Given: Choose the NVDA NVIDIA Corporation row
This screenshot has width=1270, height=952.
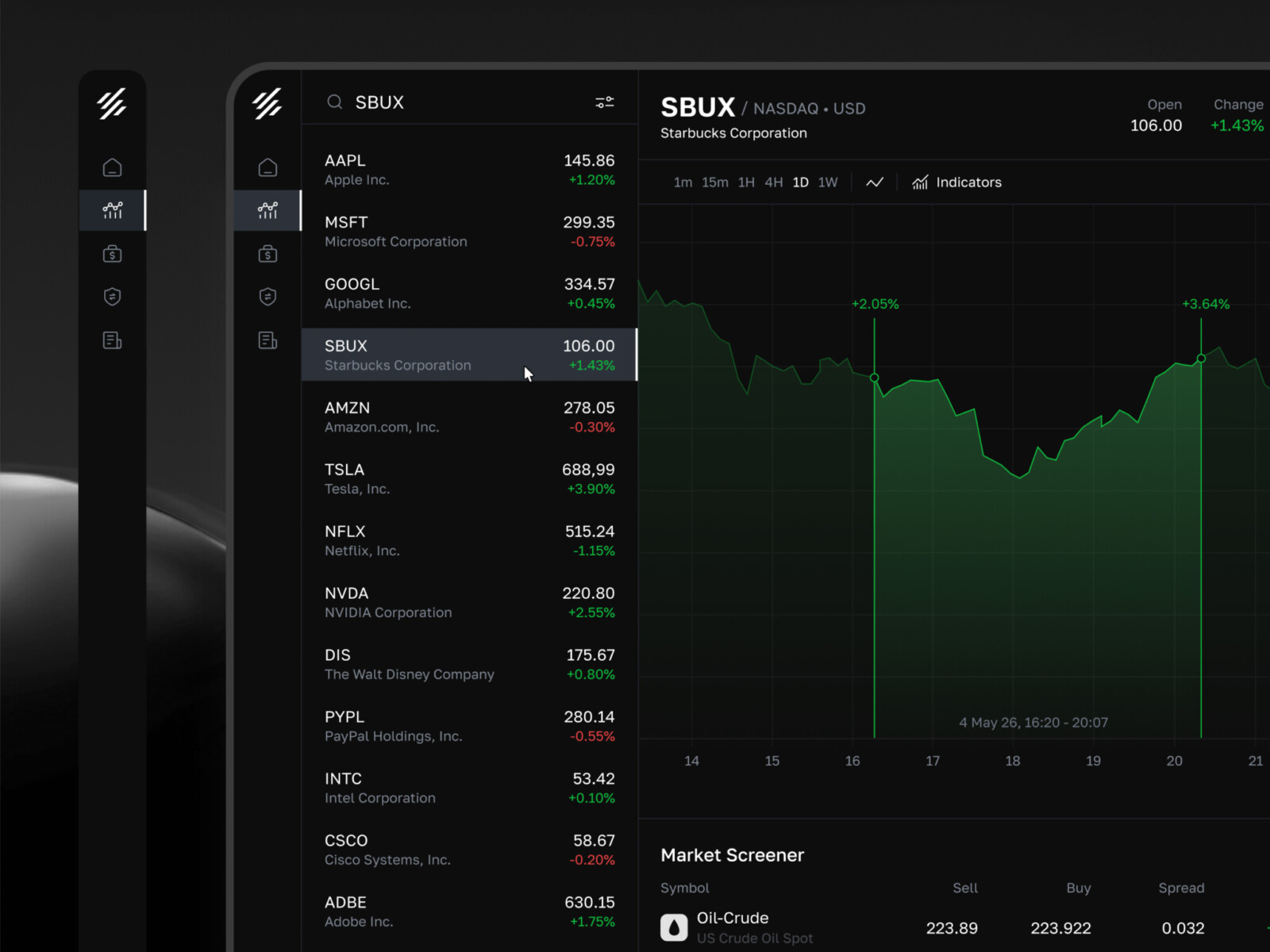Looking at the screenshot, I should tap(470, 603).
